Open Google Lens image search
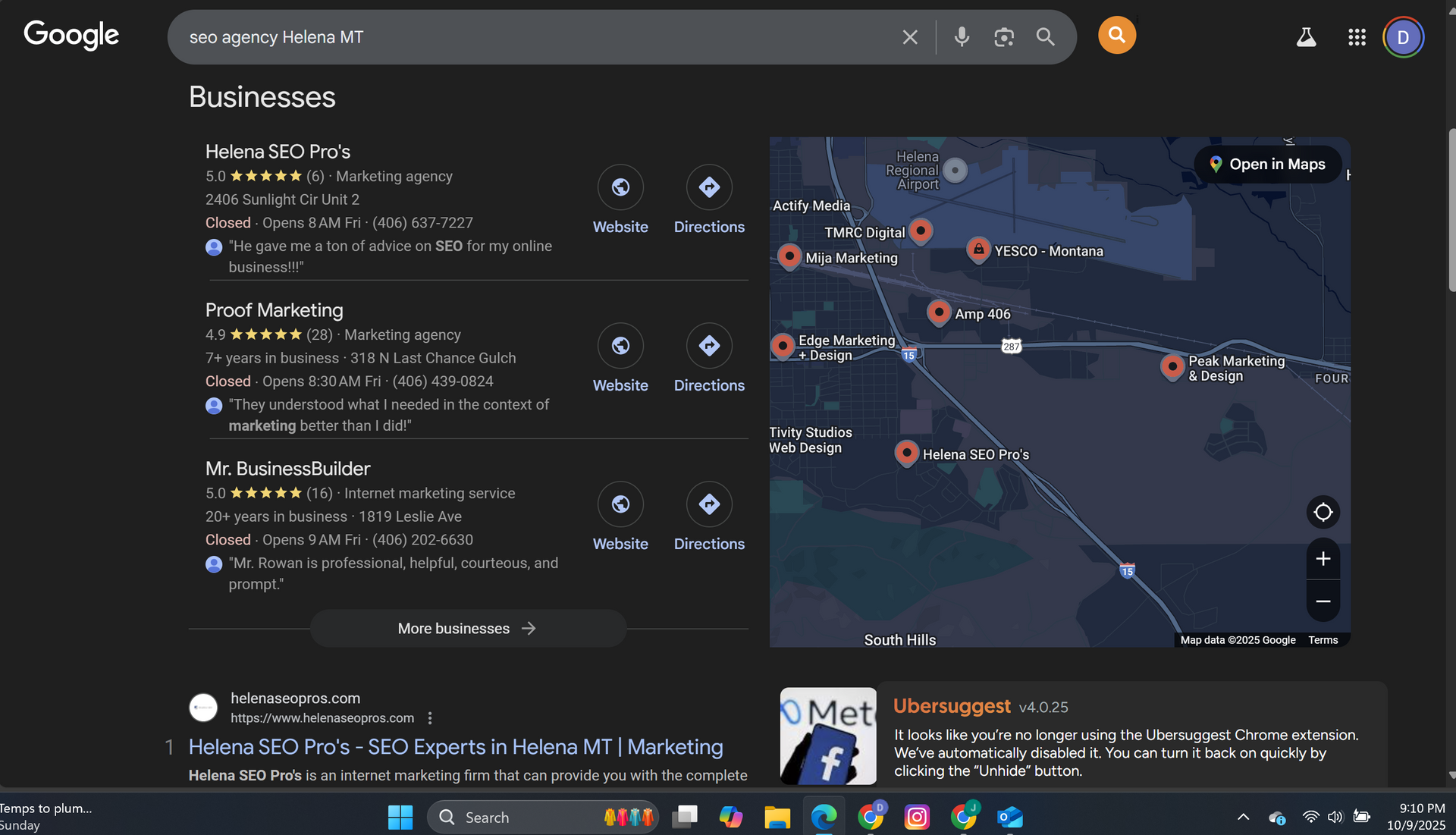 click(x=1004, y=37)
